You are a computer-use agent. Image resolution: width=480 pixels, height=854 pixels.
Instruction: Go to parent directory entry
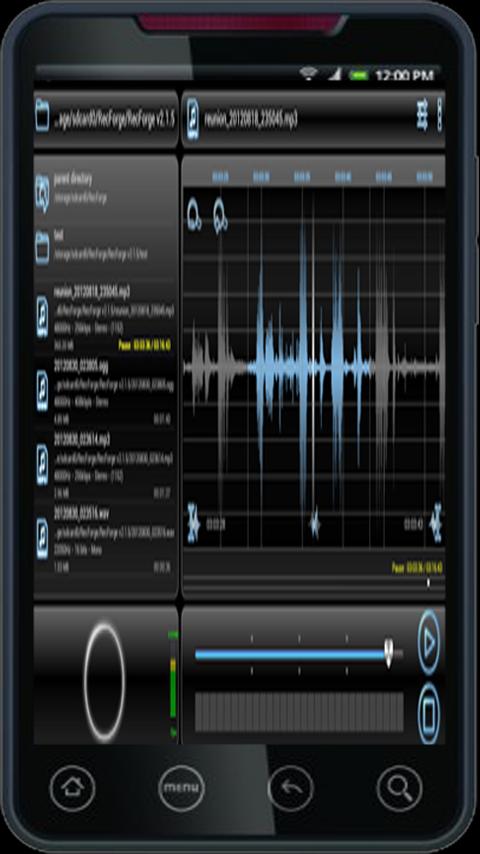(106, 189)
